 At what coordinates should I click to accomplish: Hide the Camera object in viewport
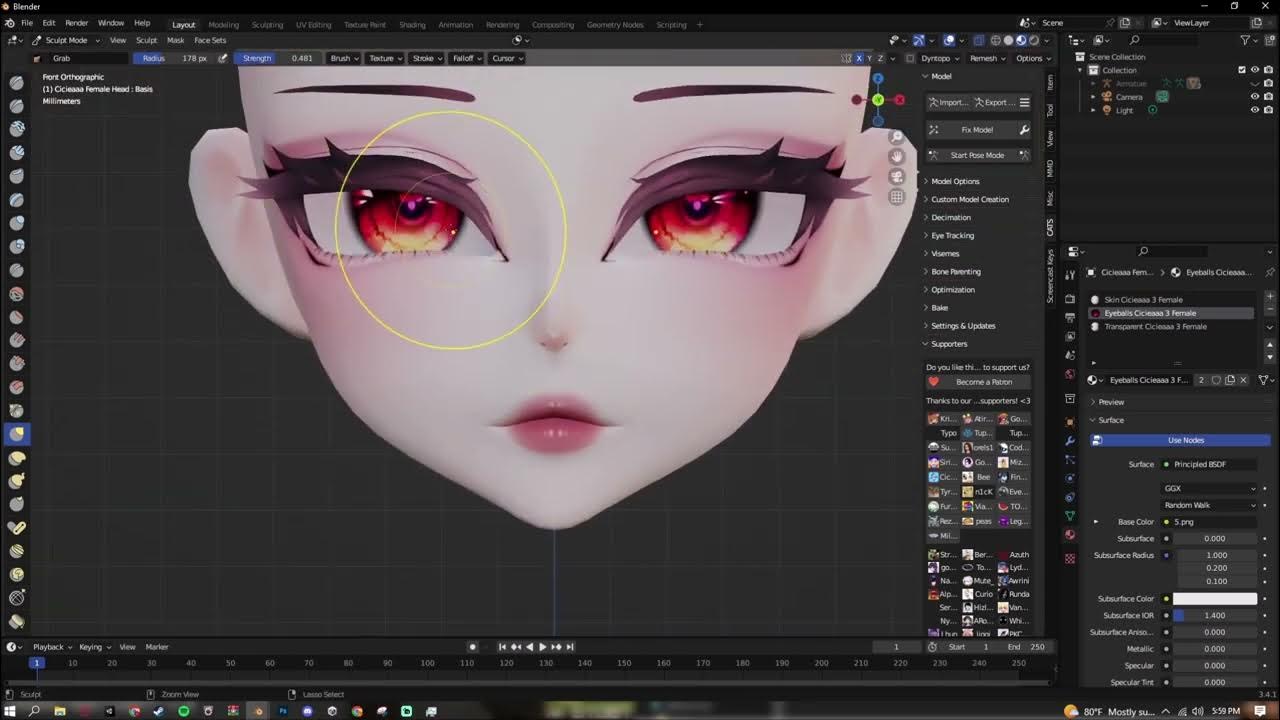pos(1255,97)
